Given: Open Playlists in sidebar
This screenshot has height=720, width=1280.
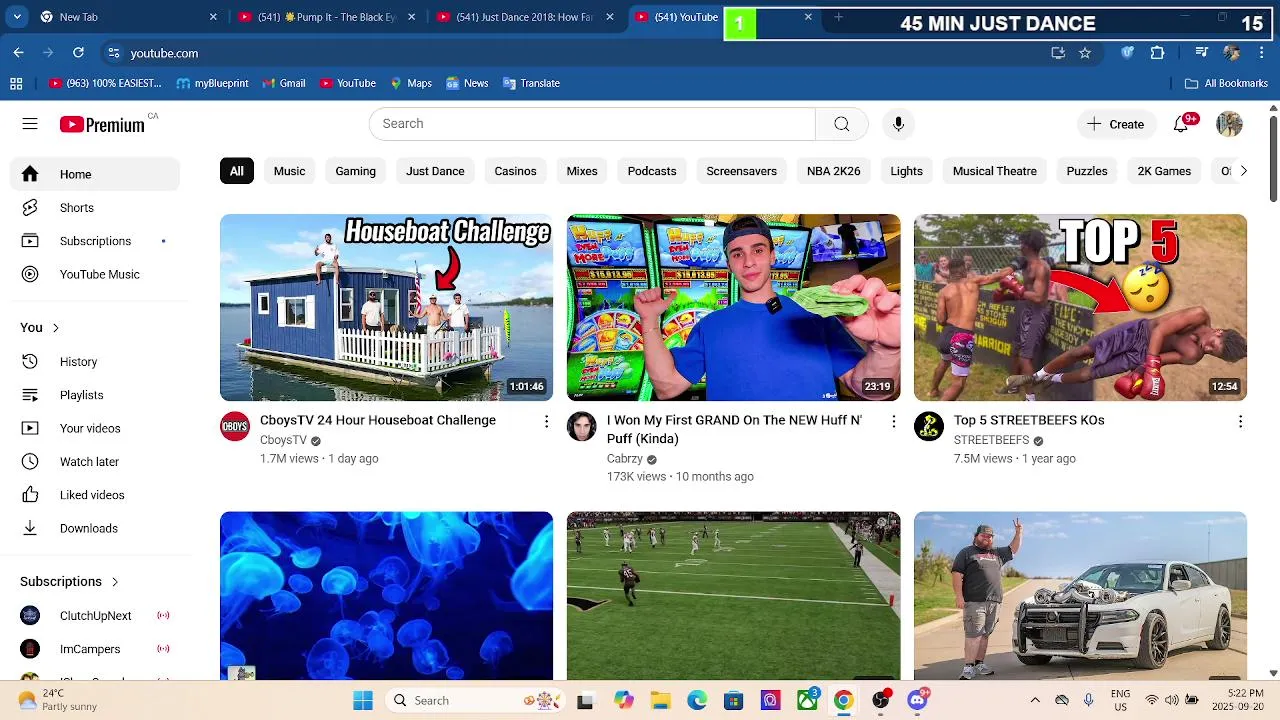Looking at the screenshot, I should tap(95, 395).
